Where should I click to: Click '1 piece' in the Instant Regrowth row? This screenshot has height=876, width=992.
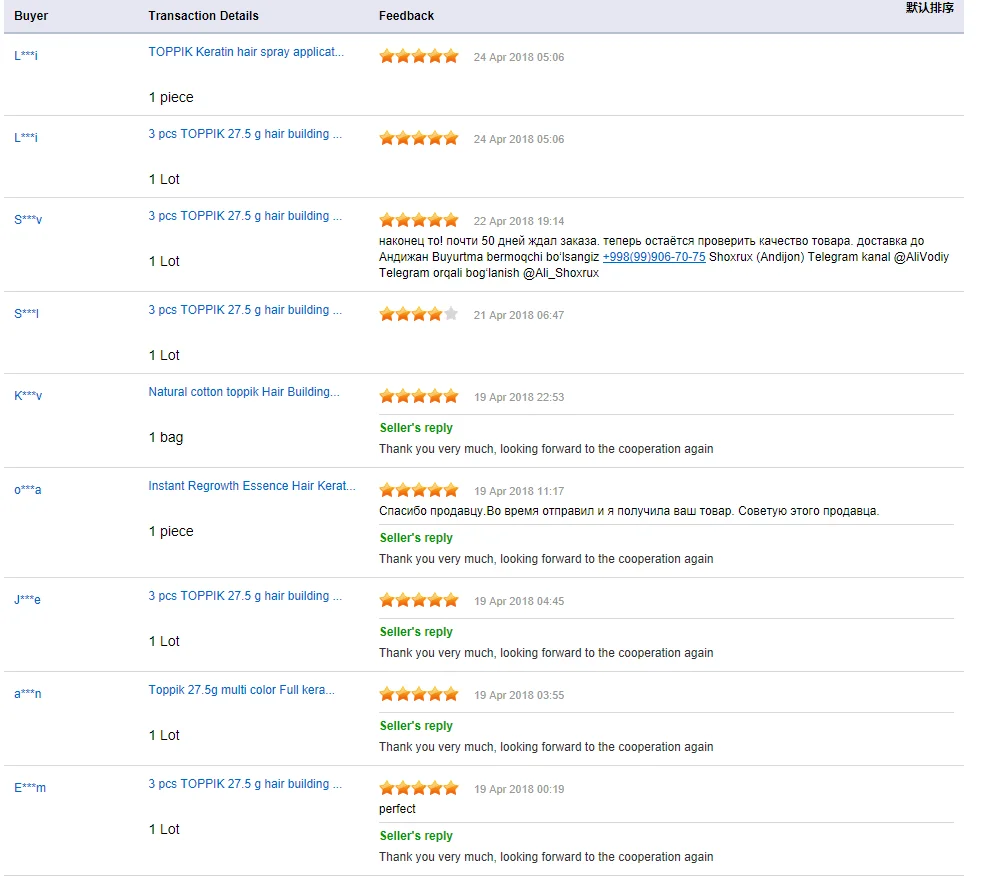tap(171, 531)
